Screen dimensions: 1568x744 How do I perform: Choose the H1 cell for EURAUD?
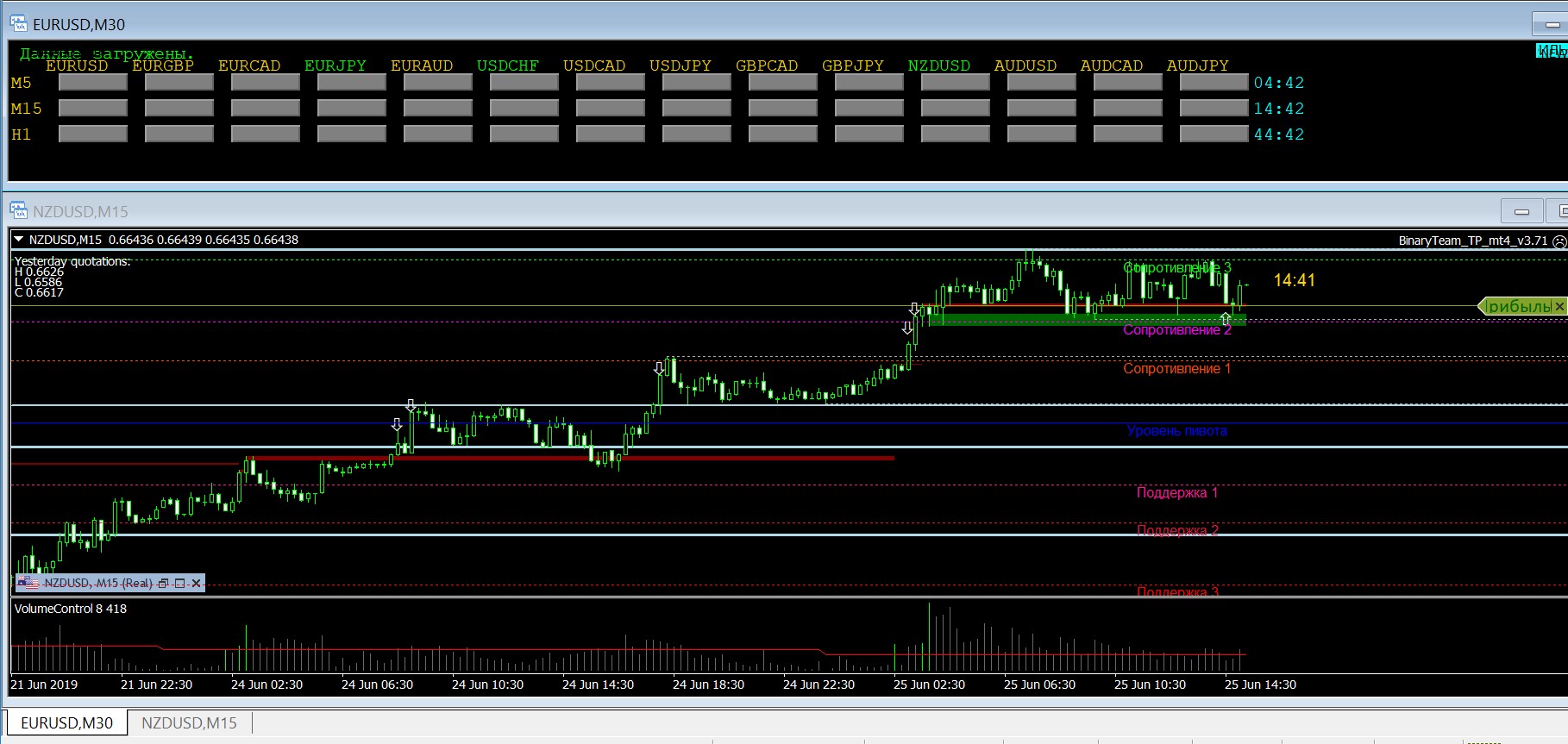(x=438, y=134)
